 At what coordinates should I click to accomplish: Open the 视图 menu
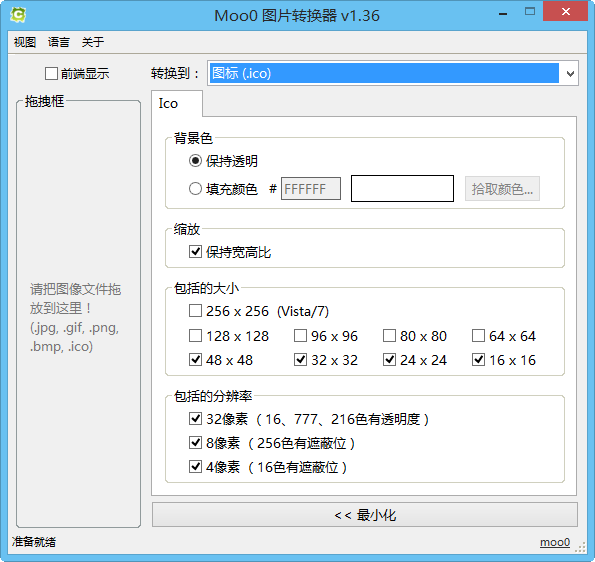click(25, 42)
